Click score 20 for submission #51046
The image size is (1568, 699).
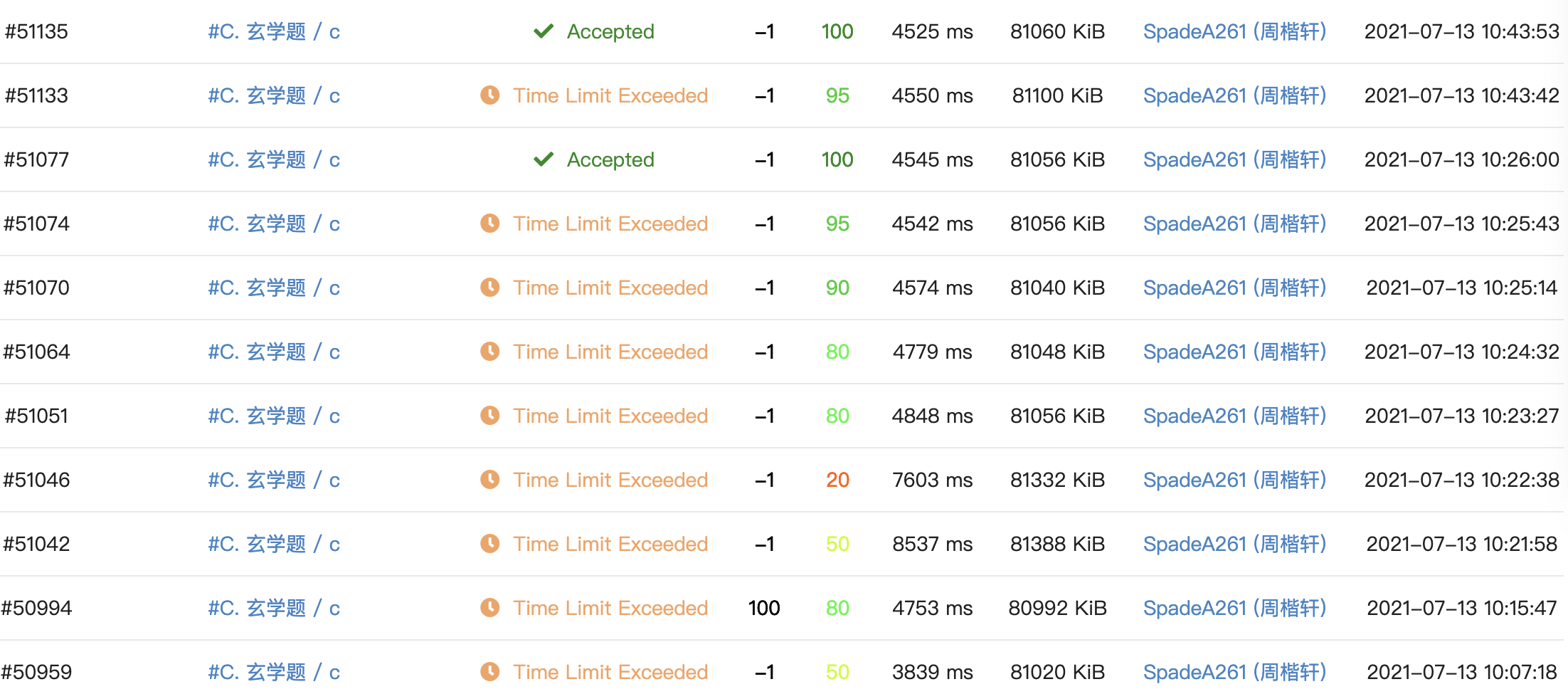[x=837, y=480]
